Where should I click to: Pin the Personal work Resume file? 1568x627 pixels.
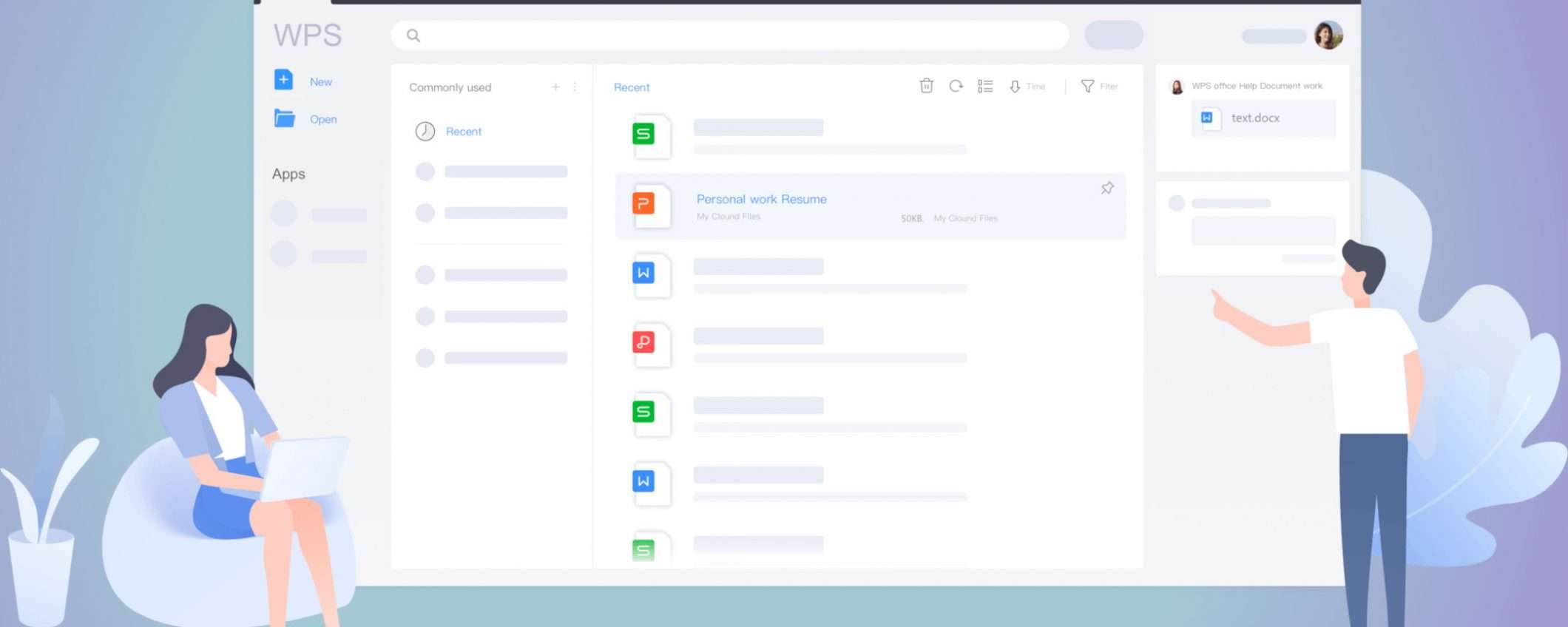tap(1106, 189)
